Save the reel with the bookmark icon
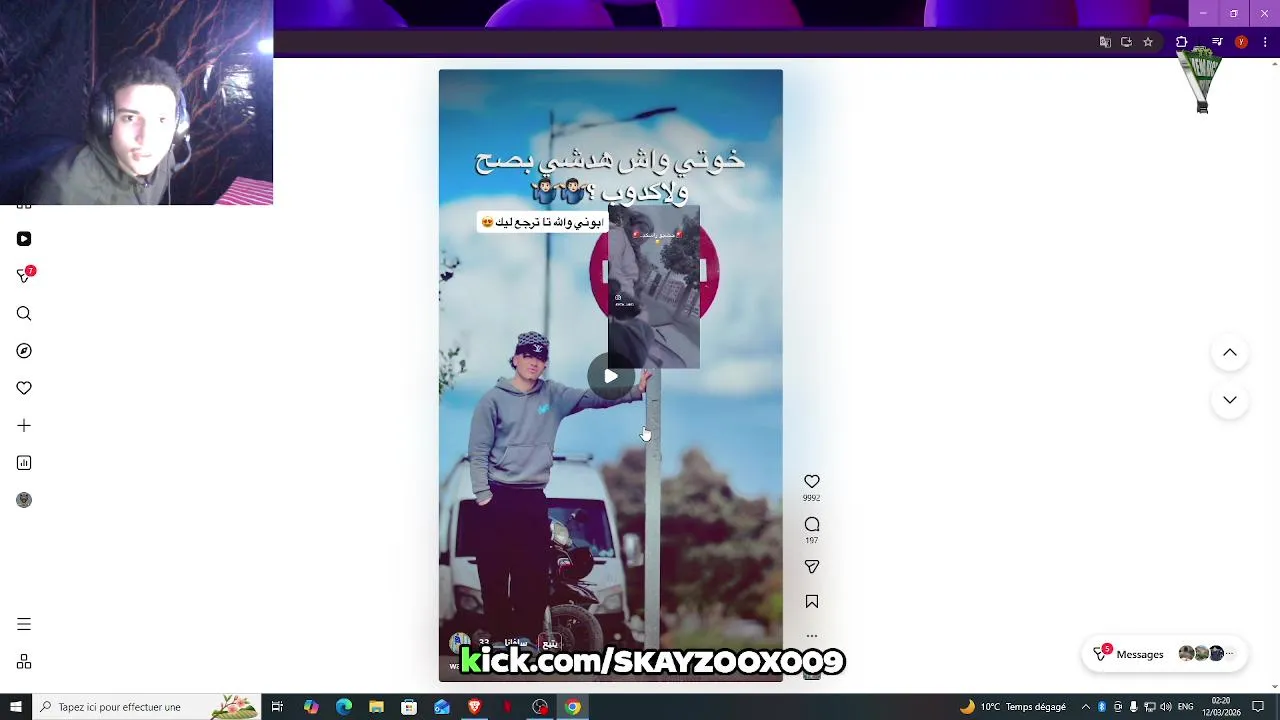Image resolution: width=1280 pixels, height=720 pixels. 812,602
